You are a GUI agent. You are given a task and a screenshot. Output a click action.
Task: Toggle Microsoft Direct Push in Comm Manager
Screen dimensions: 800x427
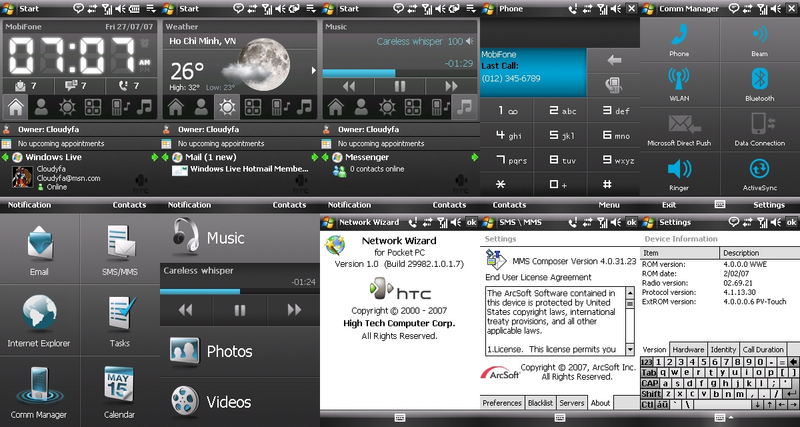(x=679, y=129)
